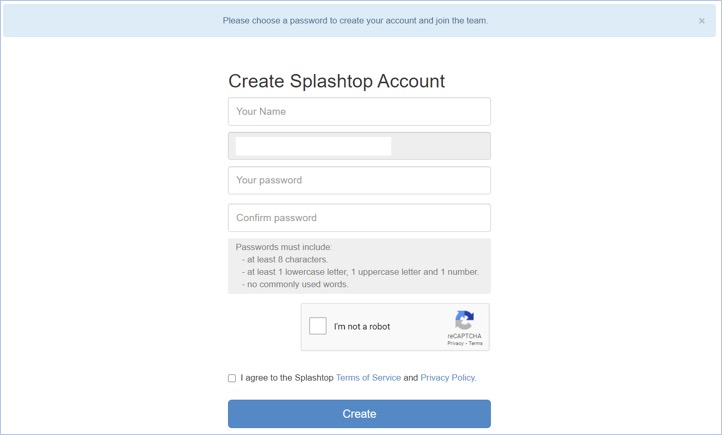This screenshot has height=435, width=722.
Task: Open the reCAPTCHA Terms link
Action: pos(476,343)
